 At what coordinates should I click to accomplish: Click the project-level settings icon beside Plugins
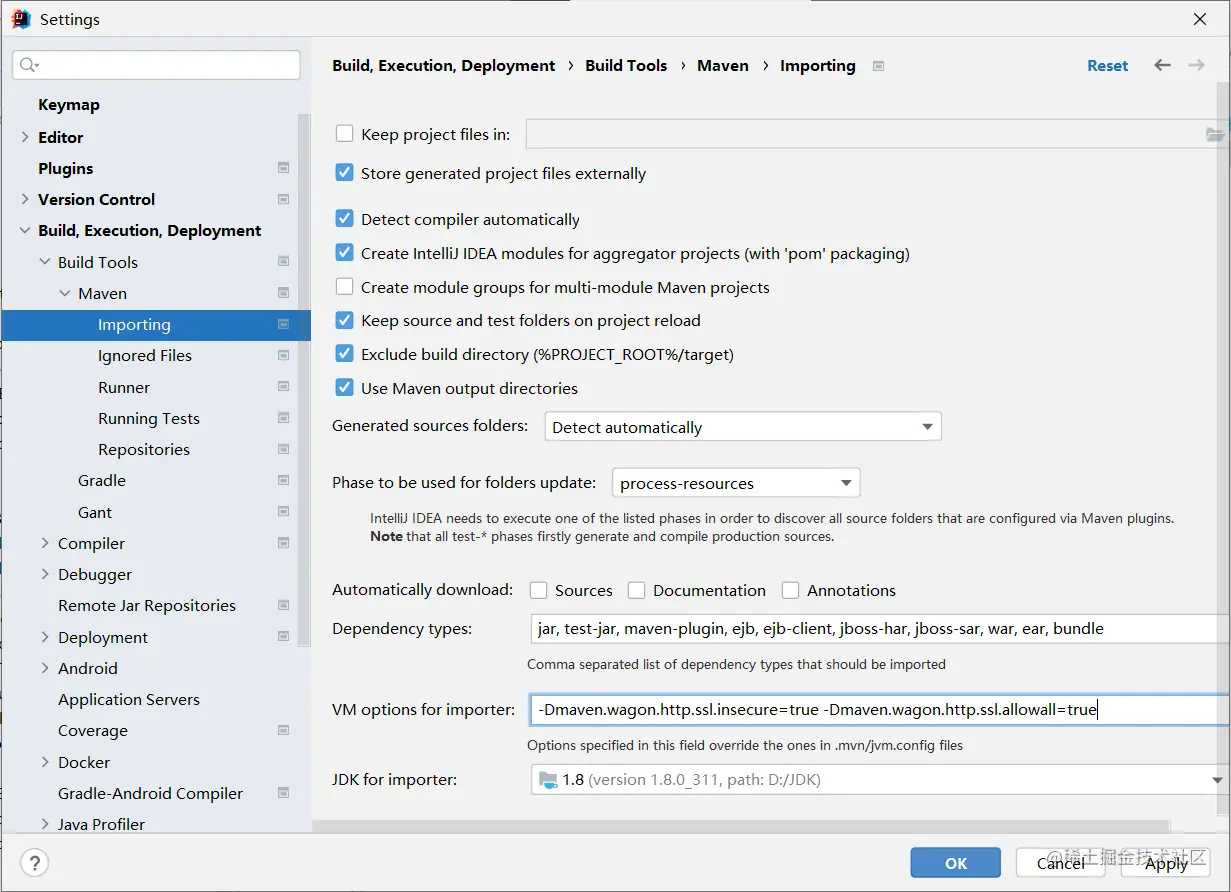(283, 168)
